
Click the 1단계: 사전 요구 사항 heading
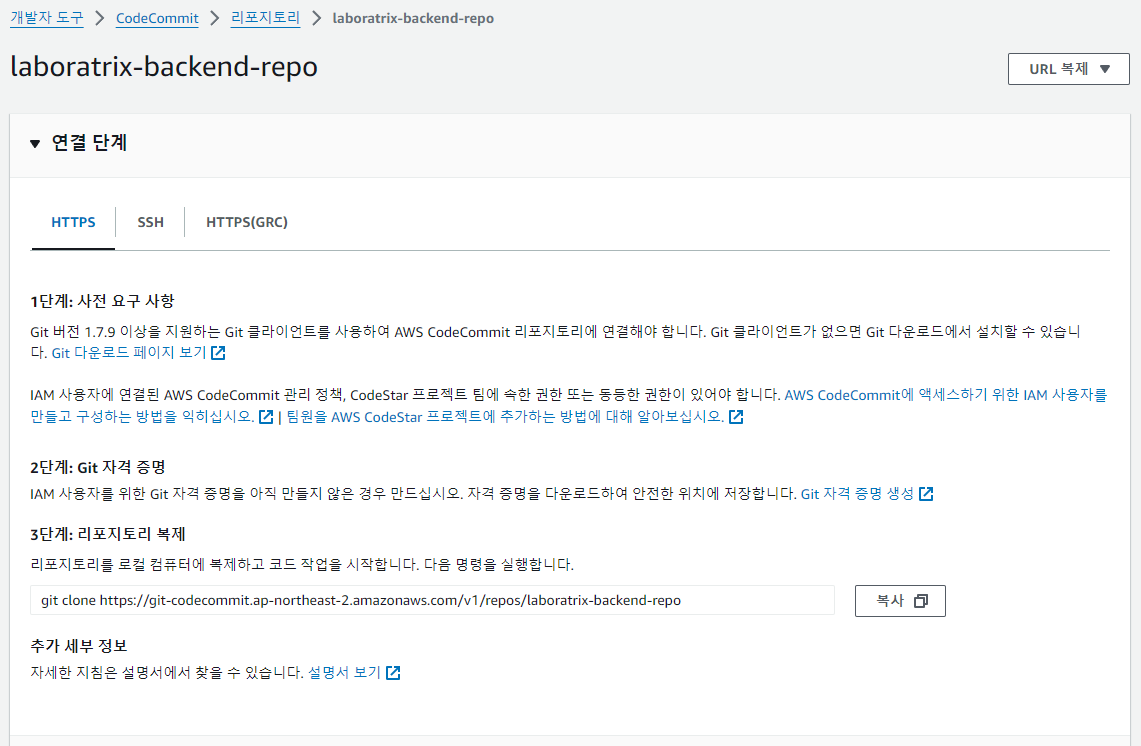point(103,301)
